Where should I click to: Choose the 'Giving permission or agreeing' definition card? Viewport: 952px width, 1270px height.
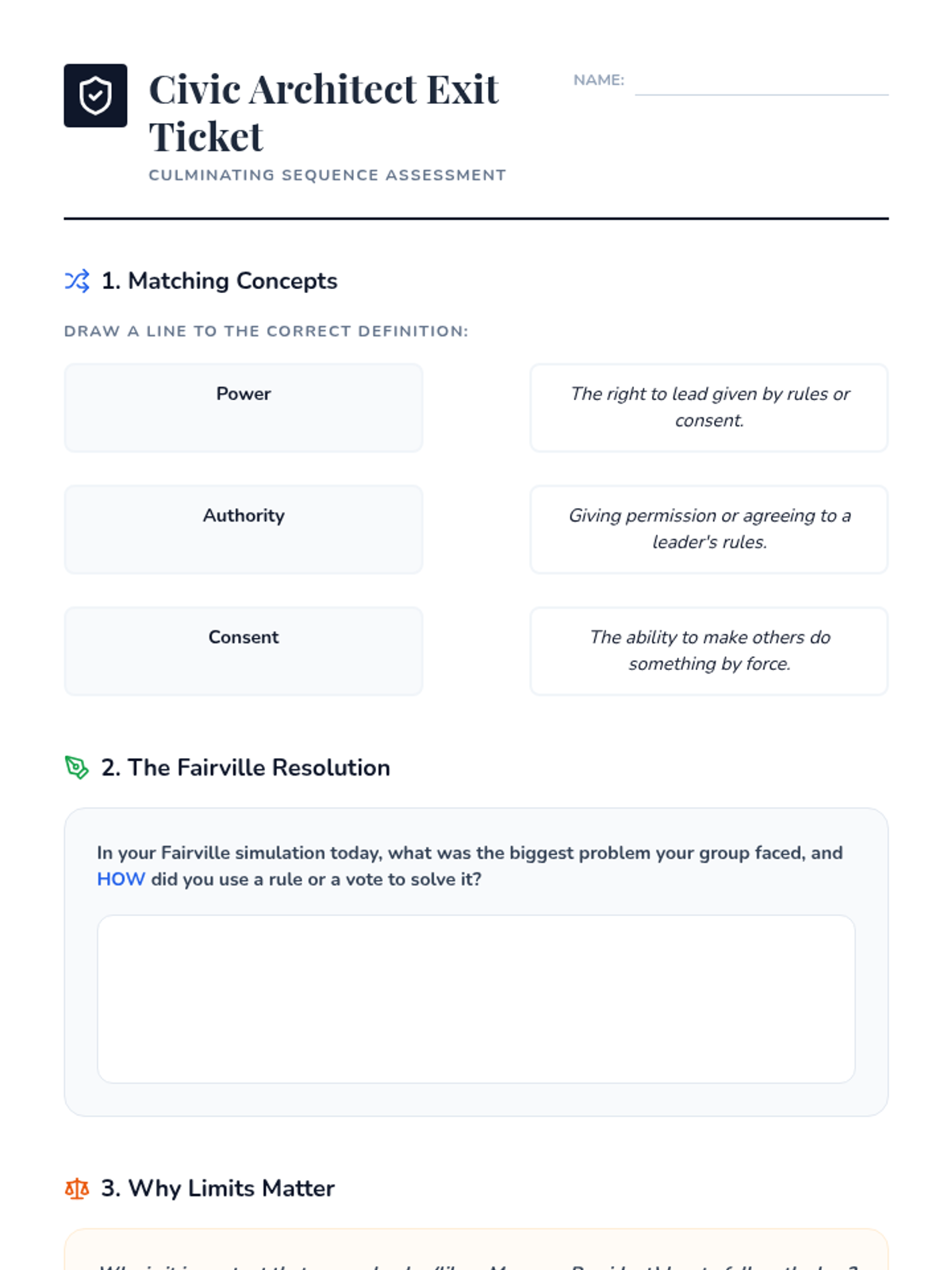[709, 529]
